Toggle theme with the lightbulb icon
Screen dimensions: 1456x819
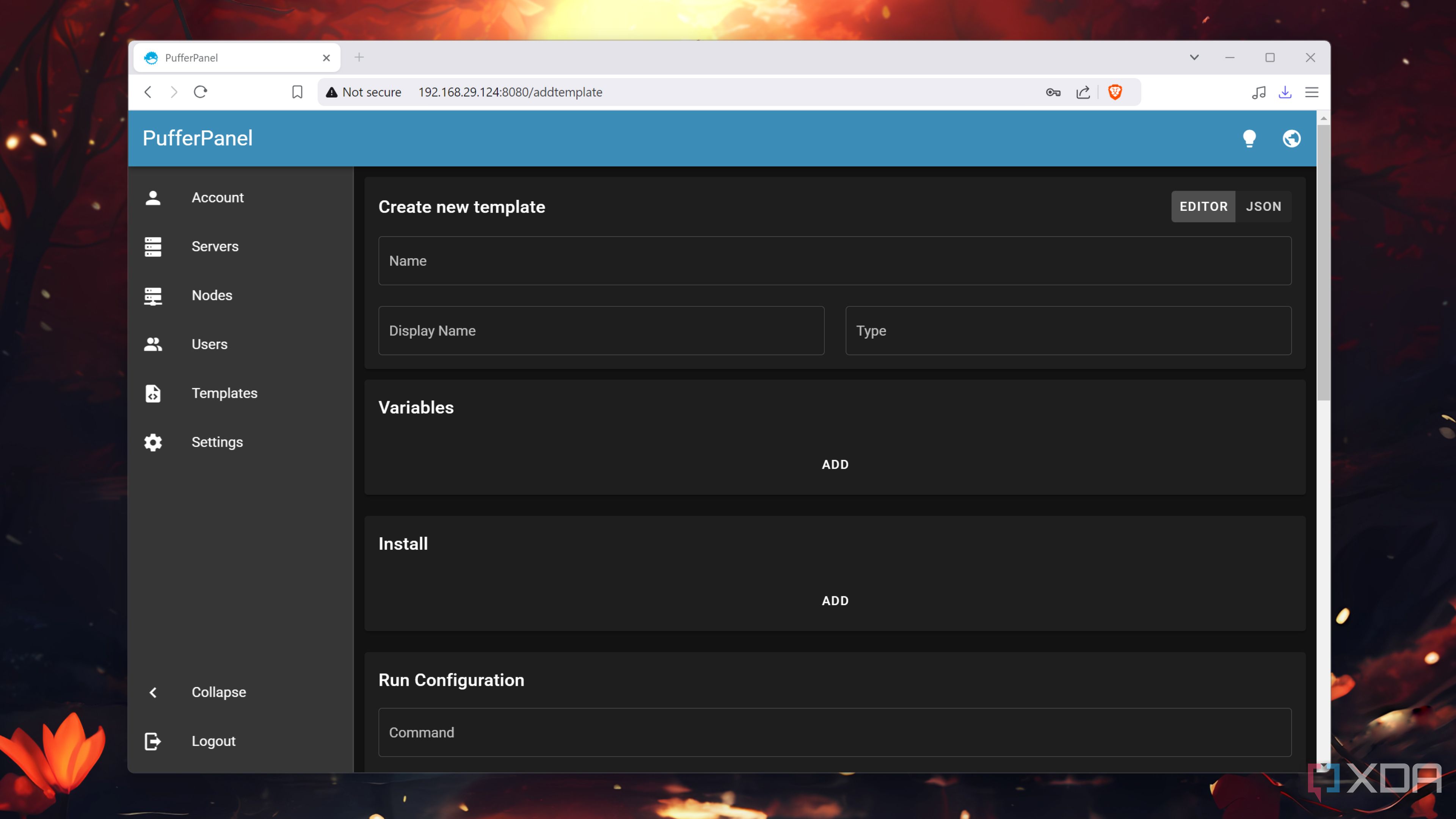[1249, 138]
